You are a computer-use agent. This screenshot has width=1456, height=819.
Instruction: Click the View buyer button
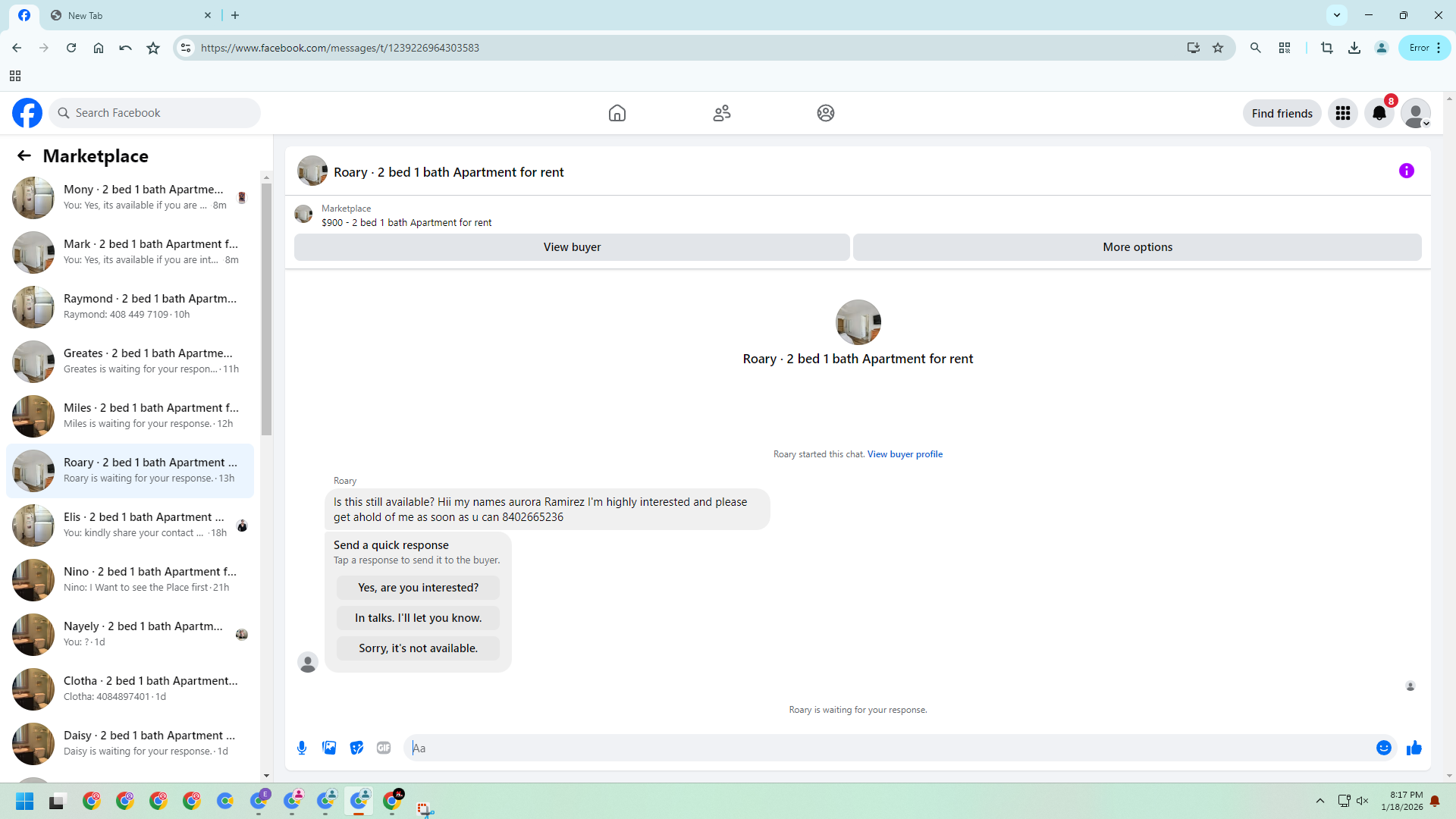click(572, 247)
